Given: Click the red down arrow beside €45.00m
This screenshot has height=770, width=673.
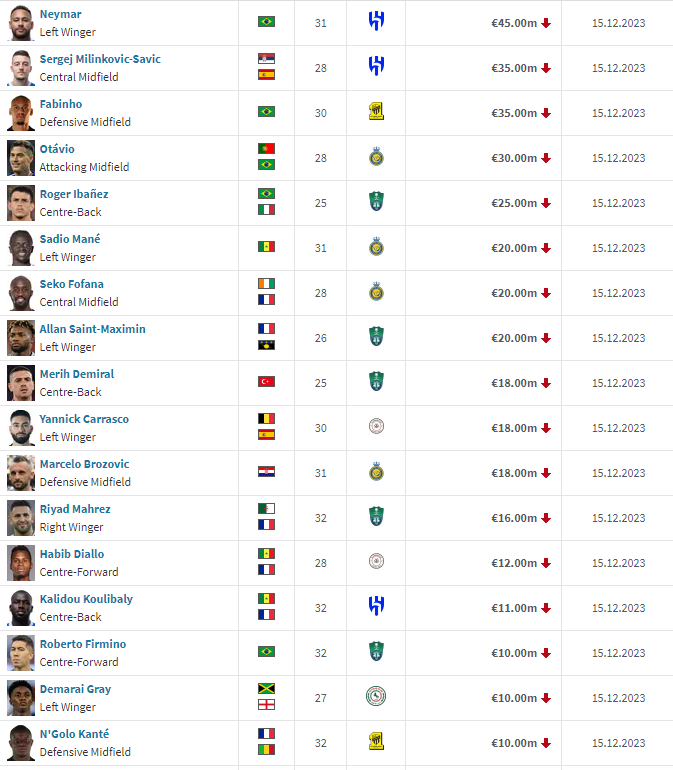Looking at the screenshot, I should (546, 23).
